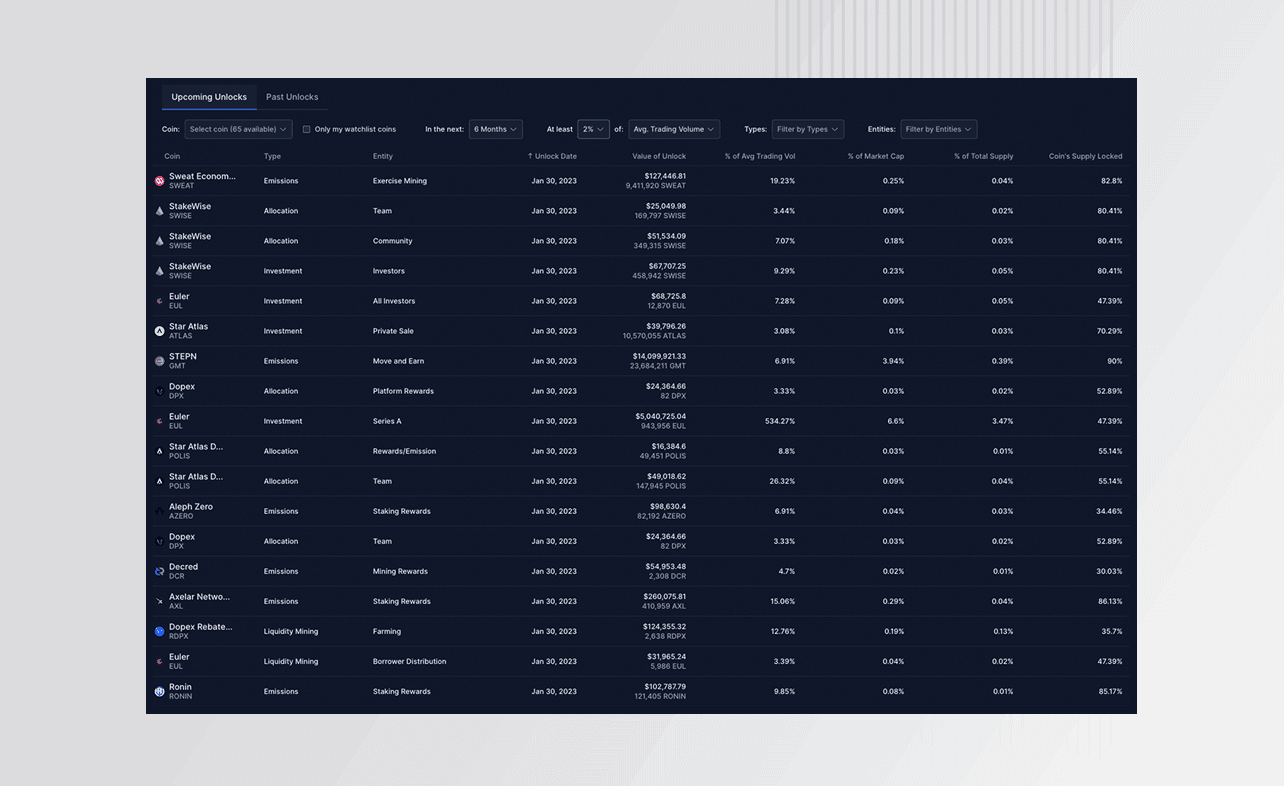Click the Axelar Network coin icon

click(x=159, y=601)
